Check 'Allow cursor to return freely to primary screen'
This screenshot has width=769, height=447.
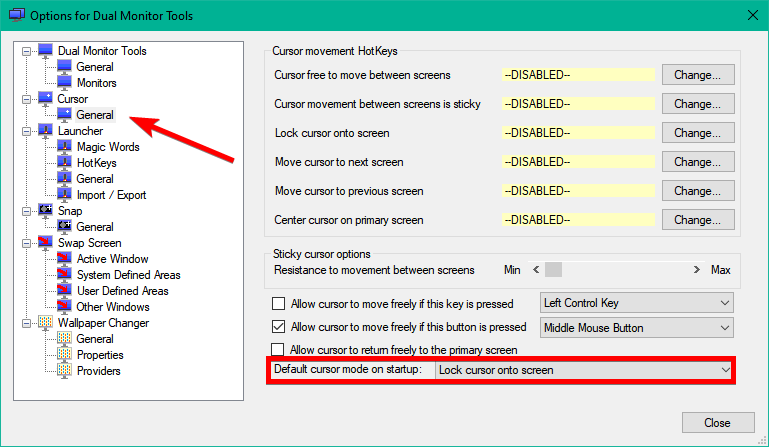[x=279, y=350]
